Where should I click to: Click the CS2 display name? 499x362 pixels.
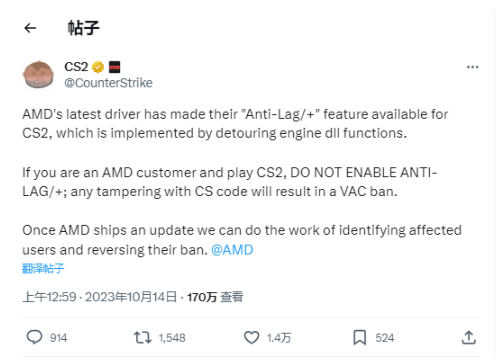point(76,67)
